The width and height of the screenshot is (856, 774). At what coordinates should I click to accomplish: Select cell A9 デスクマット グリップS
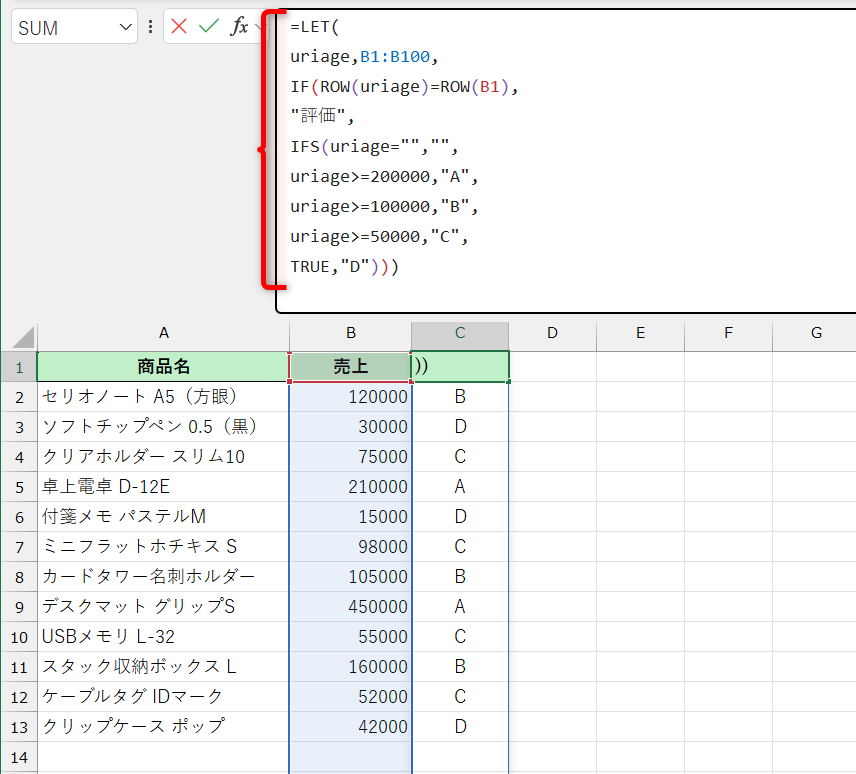pyautogui.click(x=163, y=606)
